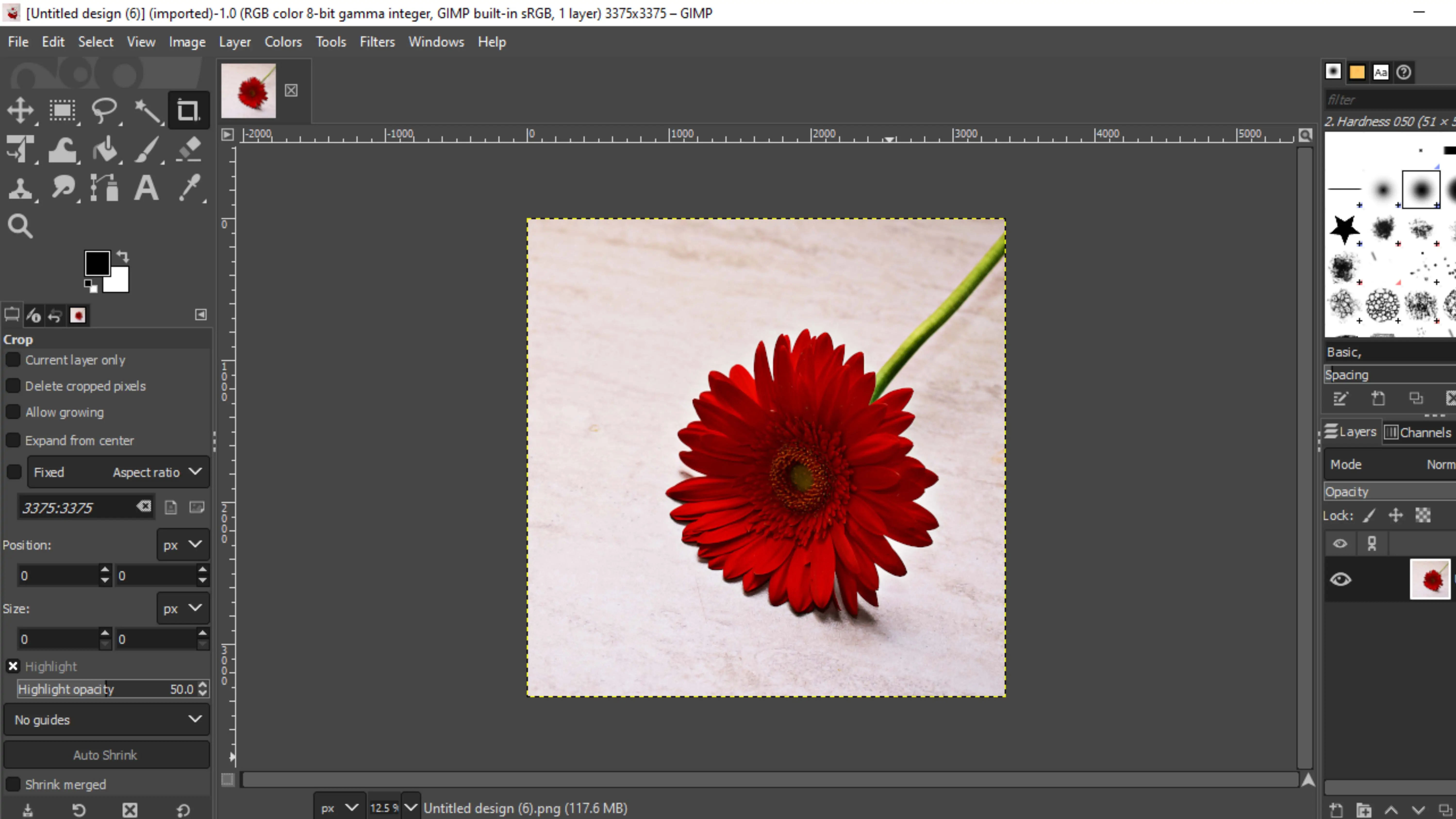Viewport: 1456px width, 819px height.
Task: Hide the flower layer with the eye icon
Action: pyautogui.click(x=1340, y=579)
